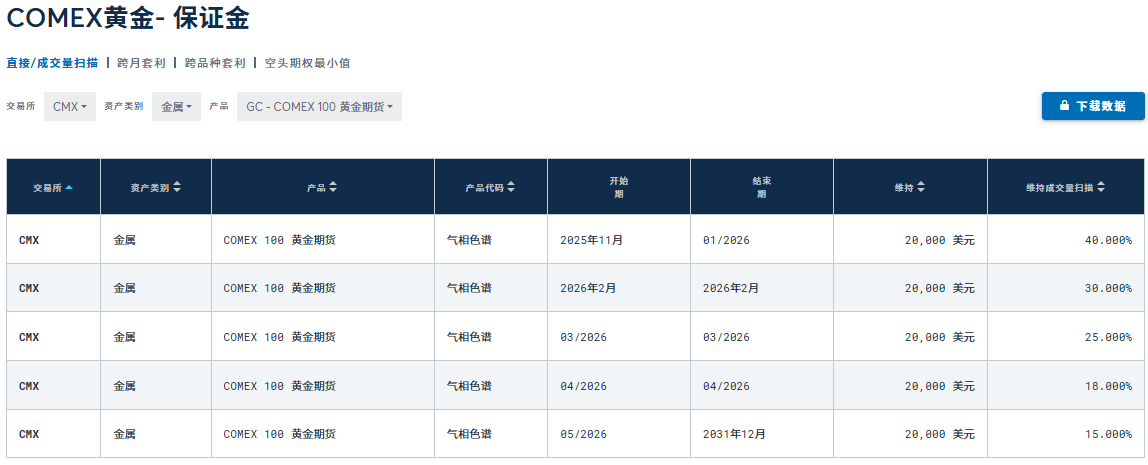Click 03/2026 in the 开始期 column
The height and width of the screenshot is (465, 1148).
(x=584, y=337)
